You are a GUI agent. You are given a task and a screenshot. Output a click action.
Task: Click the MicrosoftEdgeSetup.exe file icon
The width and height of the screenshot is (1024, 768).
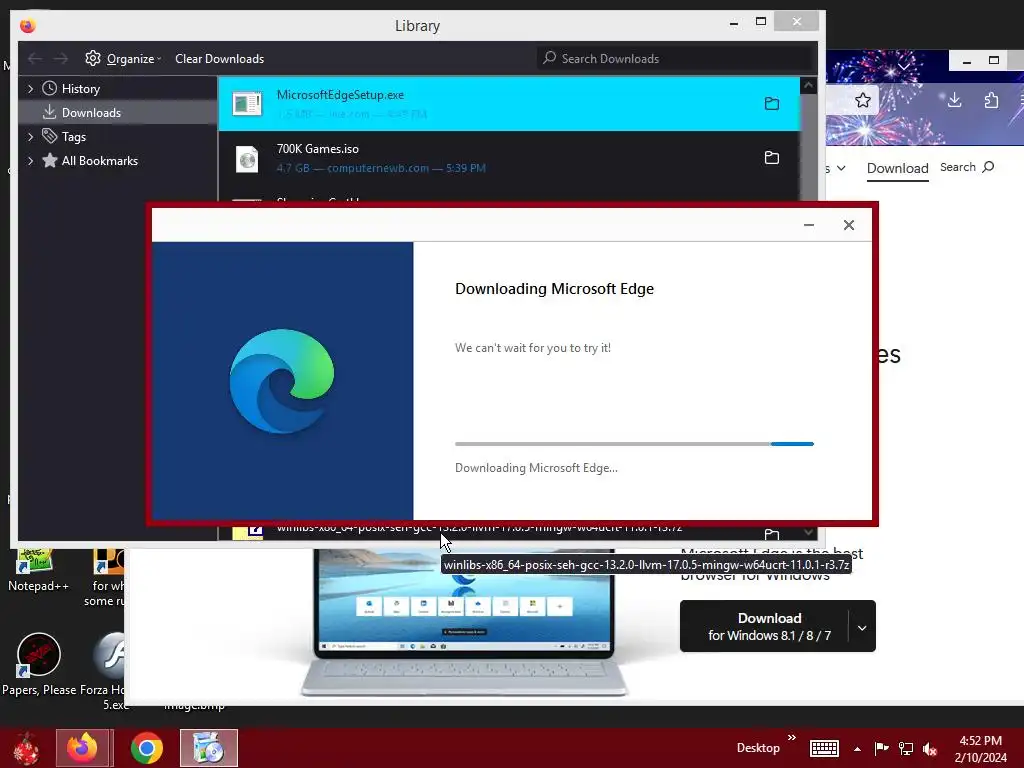pos(248,104)
